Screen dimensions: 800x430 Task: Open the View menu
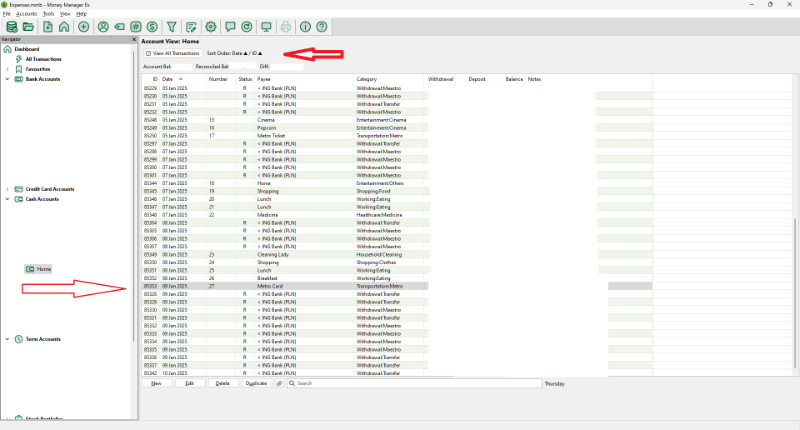point(65,14)
